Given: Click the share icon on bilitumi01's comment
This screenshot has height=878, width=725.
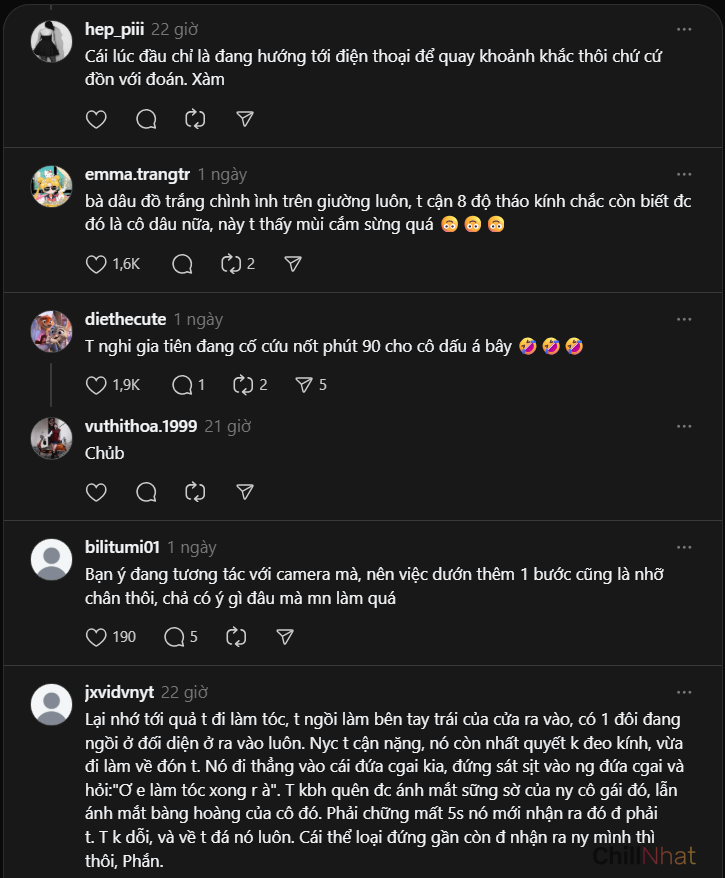Looking at the screenshot, I should (284, 637).
